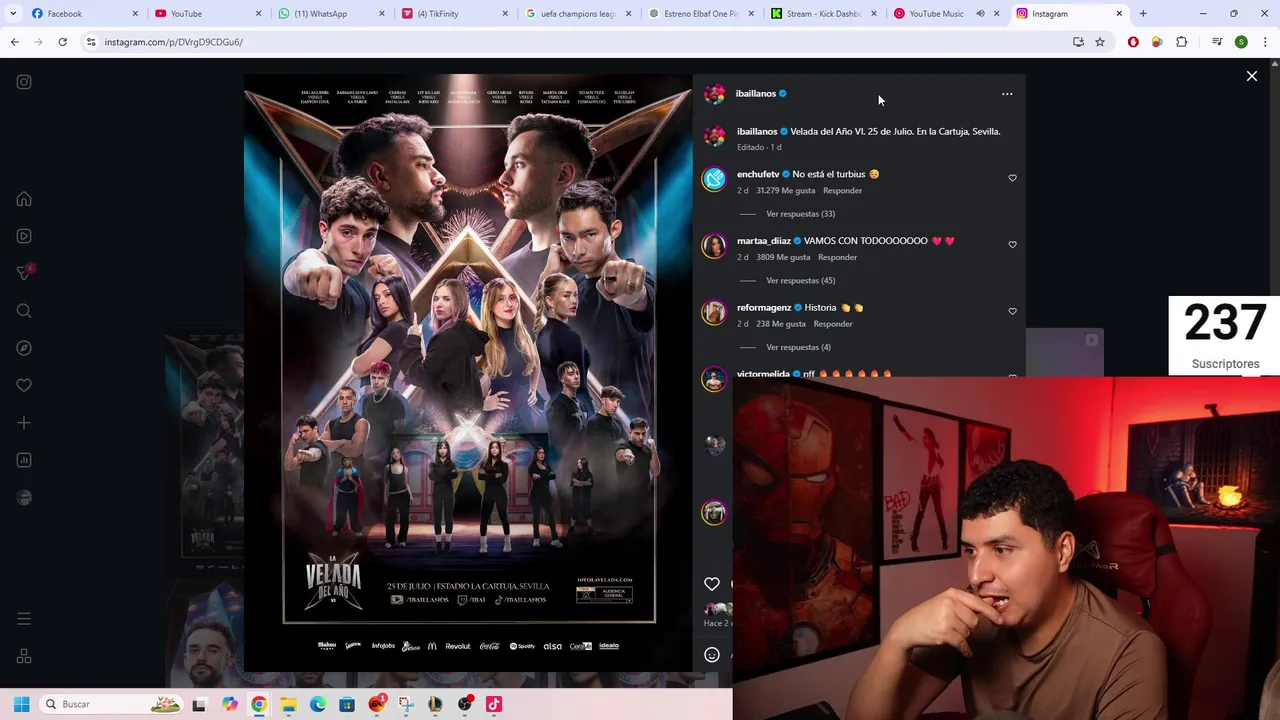Reply to martaa_diiaz comment
Image resolution: width=1280 pixels, height=720 pixels.
tap(837, 258)
